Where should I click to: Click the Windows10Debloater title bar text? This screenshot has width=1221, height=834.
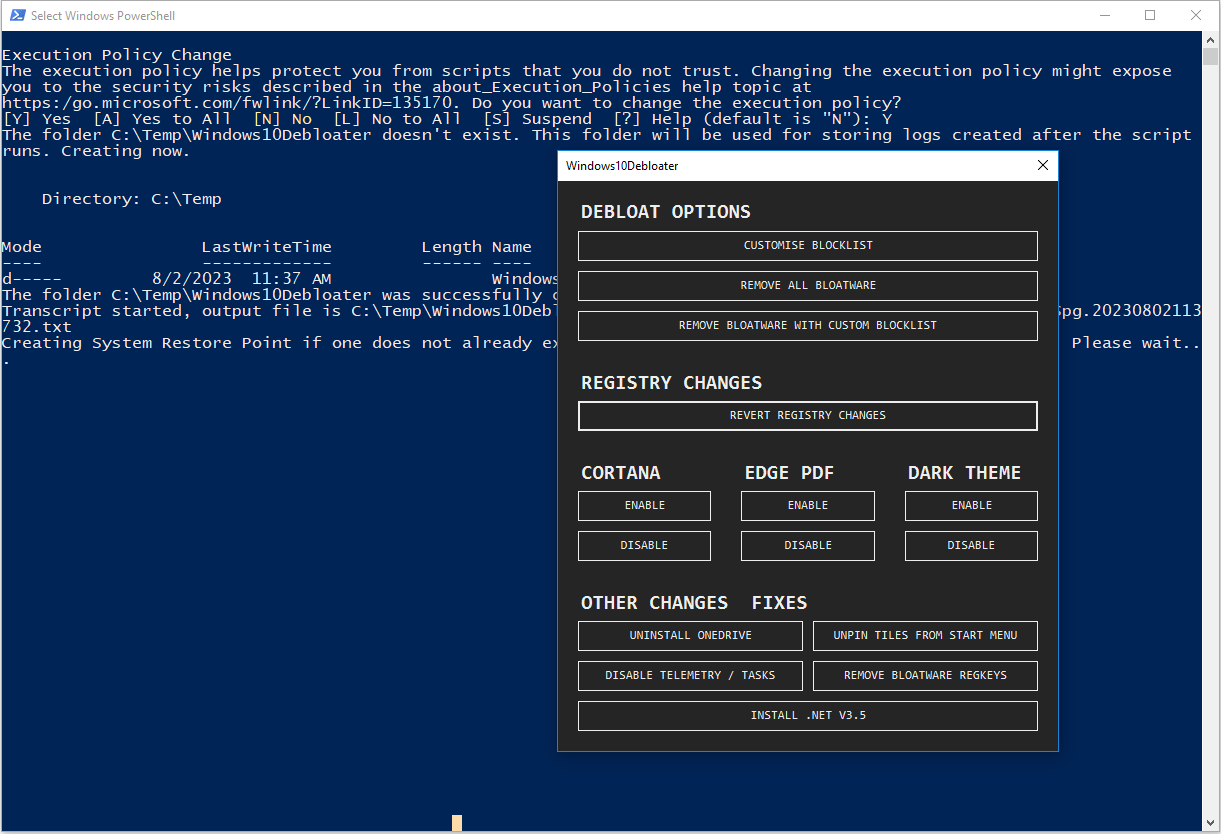click(x=622, y=166)
